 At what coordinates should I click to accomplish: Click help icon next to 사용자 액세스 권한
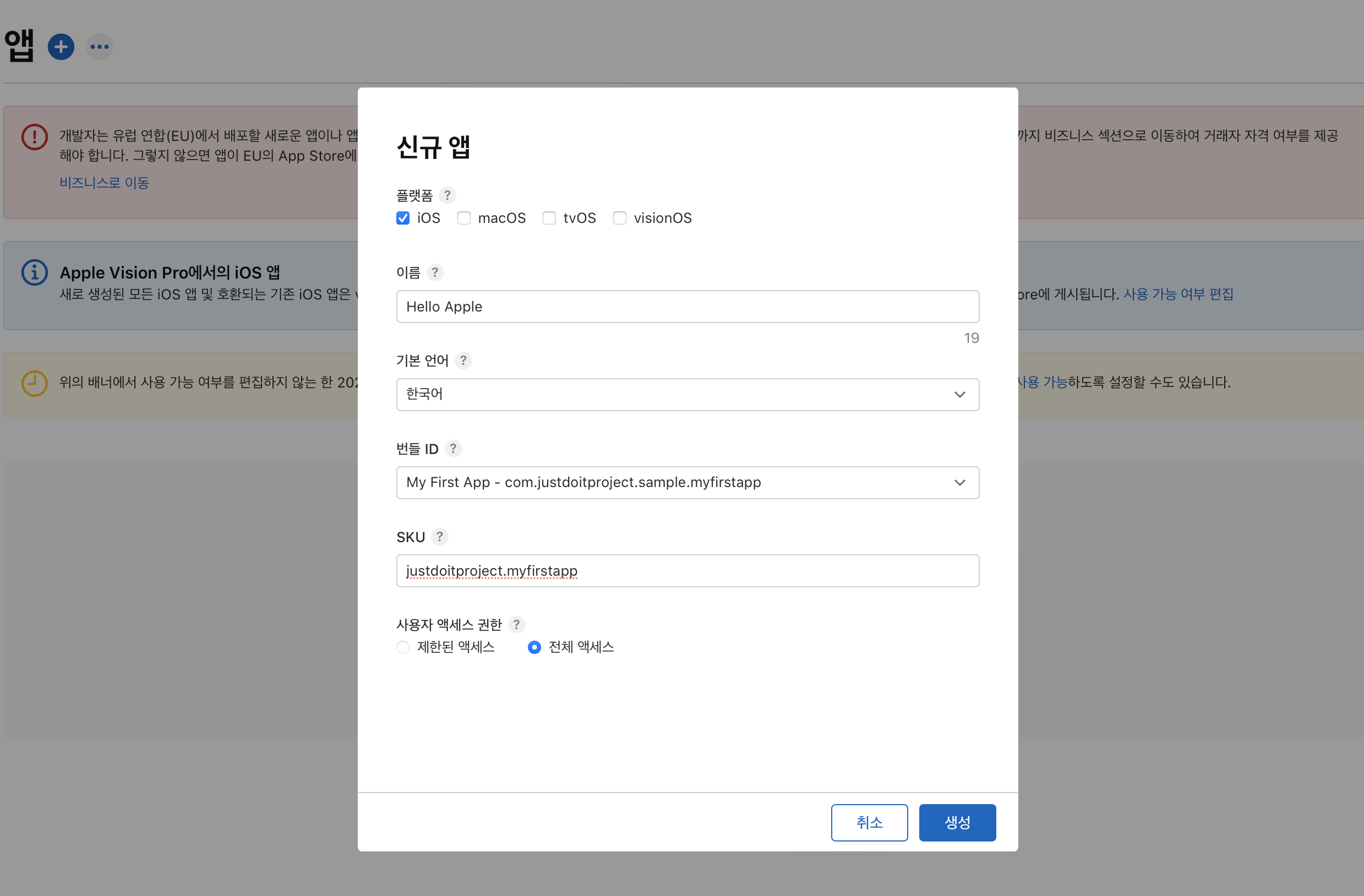516,625
